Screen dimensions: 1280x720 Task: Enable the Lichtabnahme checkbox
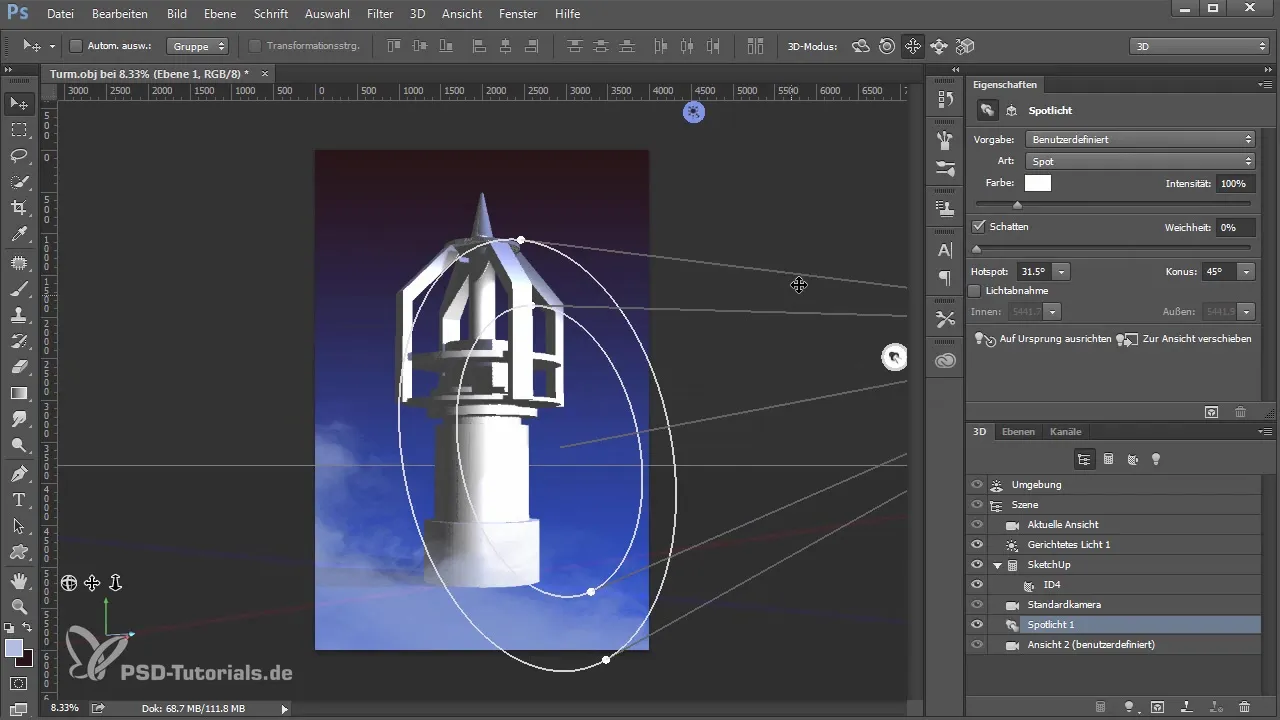(x=976, y=291)
